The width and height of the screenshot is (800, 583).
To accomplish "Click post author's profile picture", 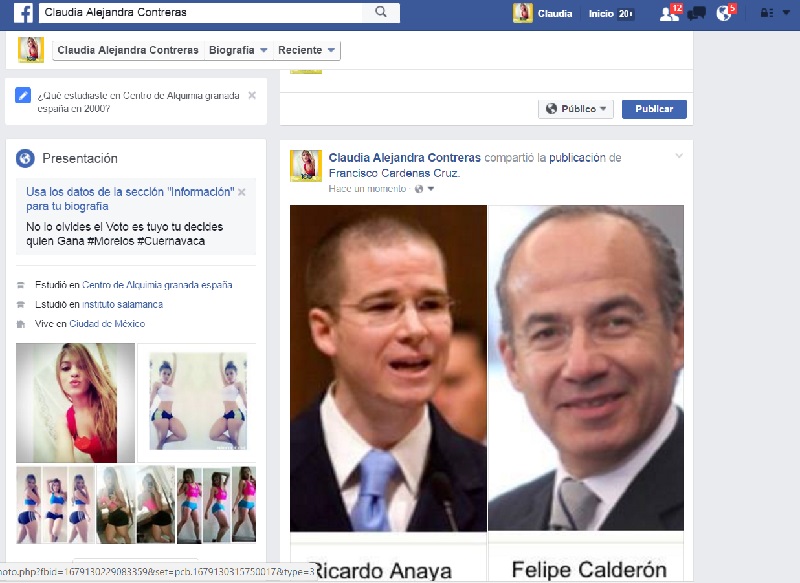I will pos(306,166).
